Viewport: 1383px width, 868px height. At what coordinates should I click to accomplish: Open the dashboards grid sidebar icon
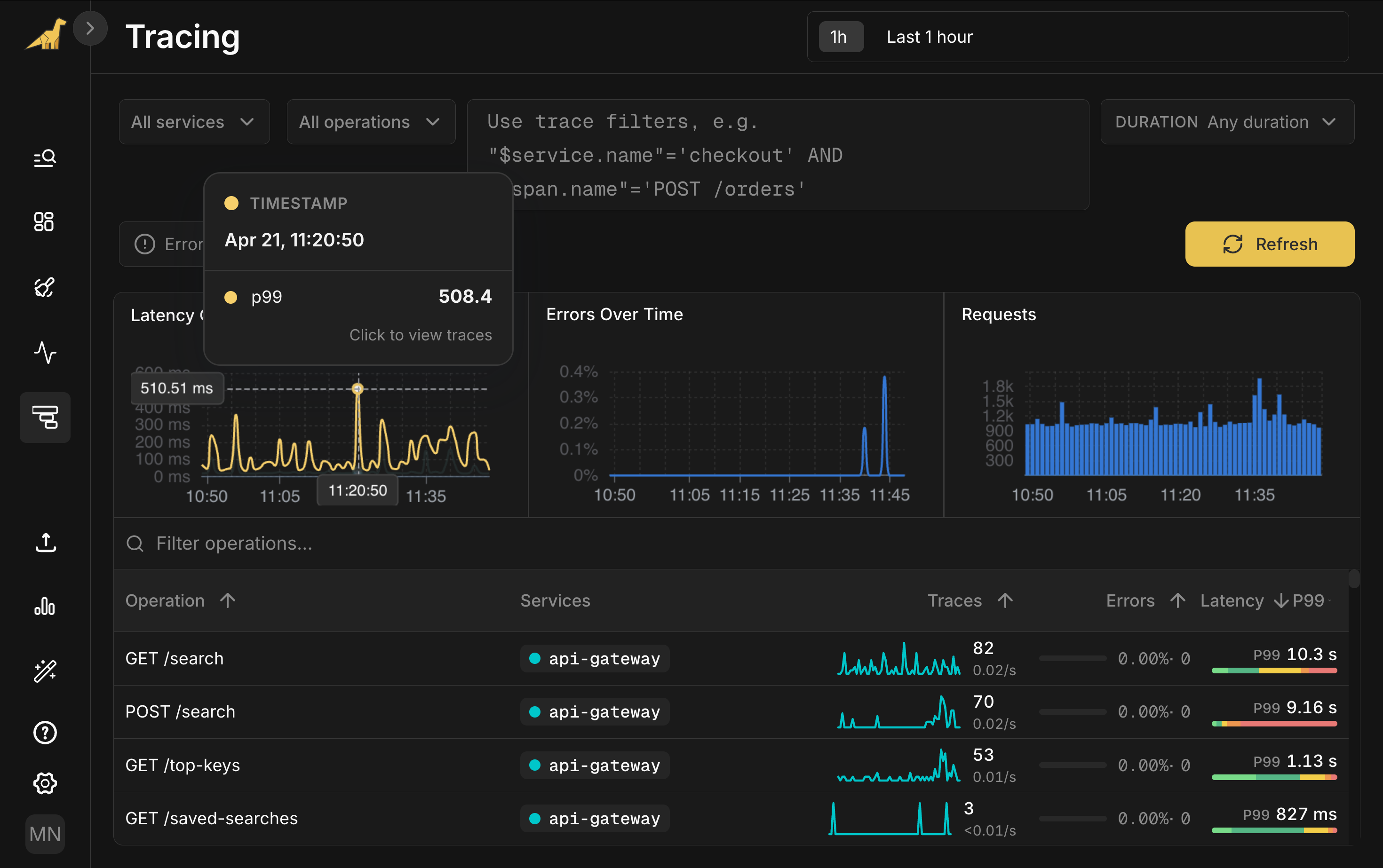(44, 221)
